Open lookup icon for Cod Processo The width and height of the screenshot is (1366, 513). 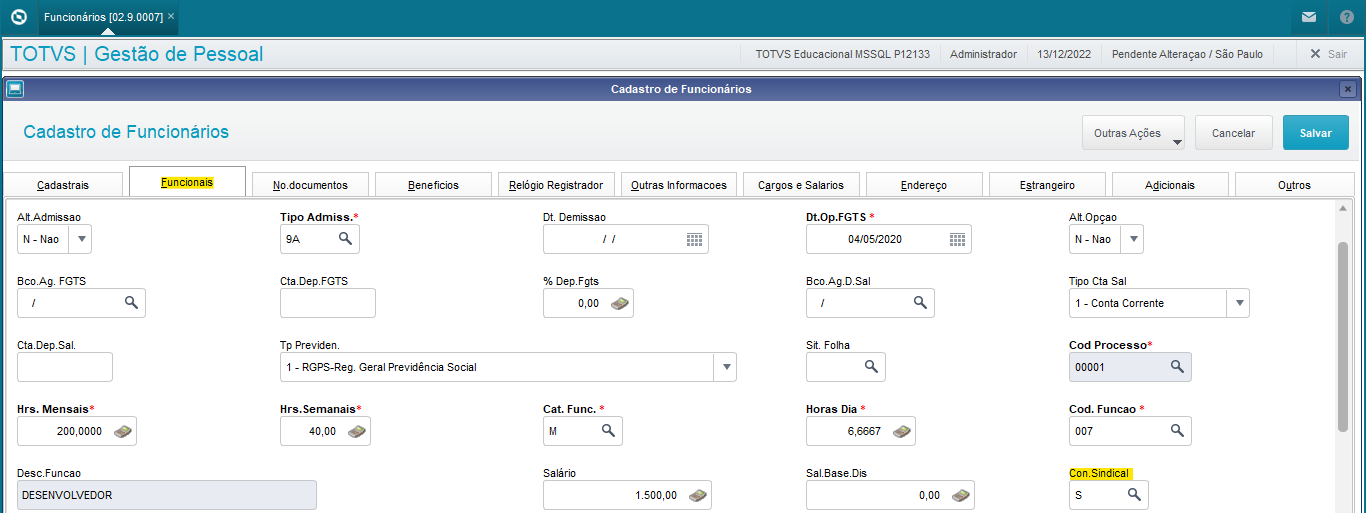point(1177,367)
